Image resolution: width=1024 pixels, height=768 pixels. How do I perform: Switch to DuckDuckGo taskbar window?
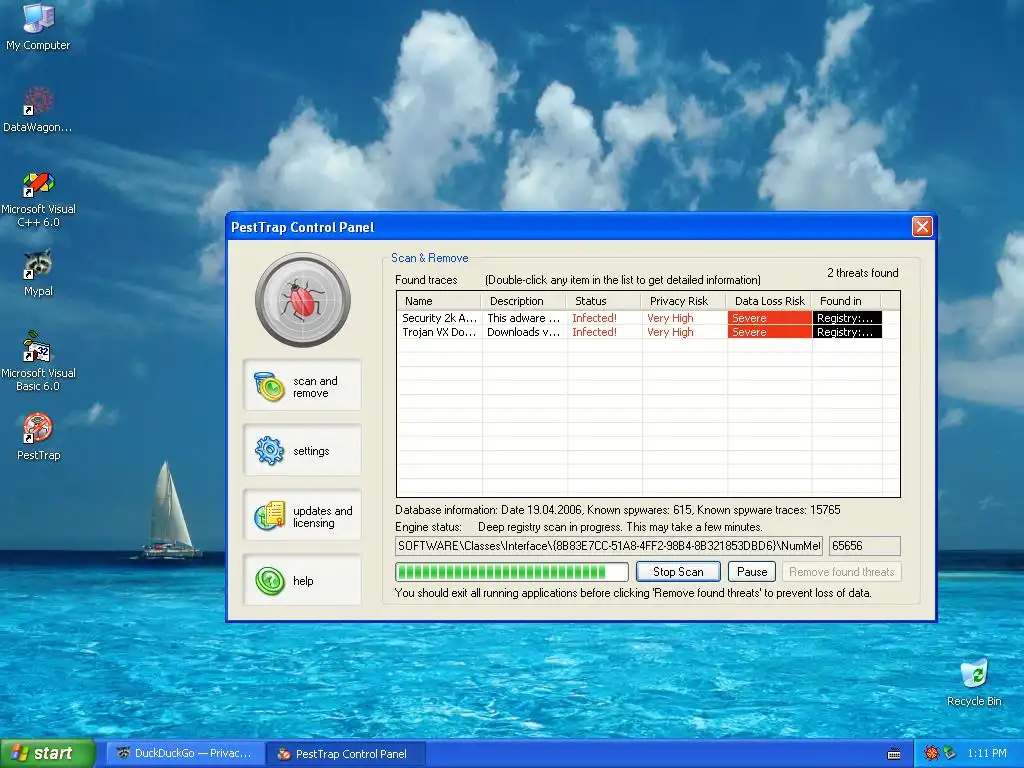pos(185,753)
